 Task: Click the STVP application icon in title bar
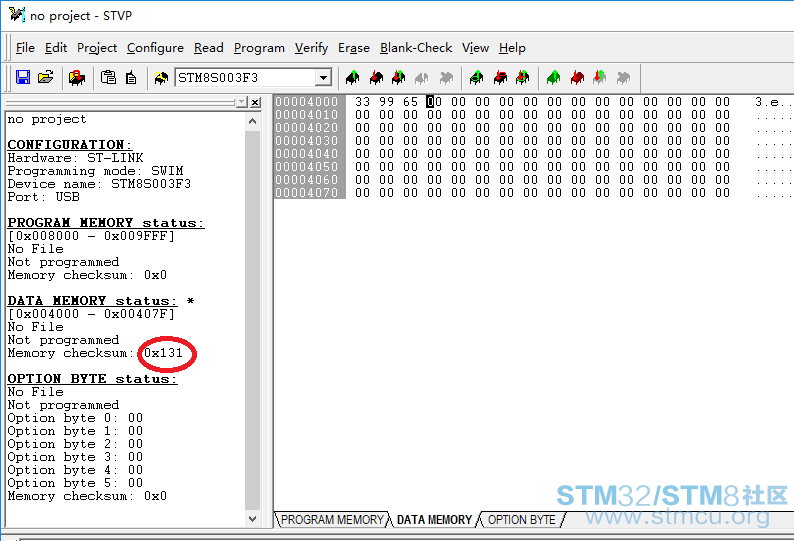17,15
